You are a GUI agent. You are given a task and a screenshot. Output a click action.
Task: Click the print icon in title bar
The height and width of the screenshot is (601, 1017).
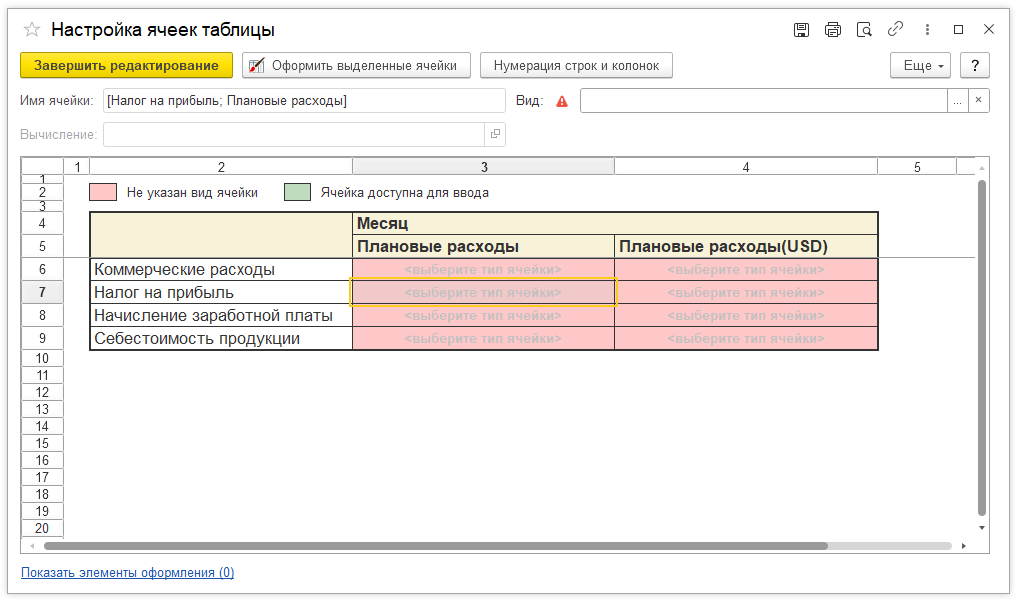(x=833, y=30)
